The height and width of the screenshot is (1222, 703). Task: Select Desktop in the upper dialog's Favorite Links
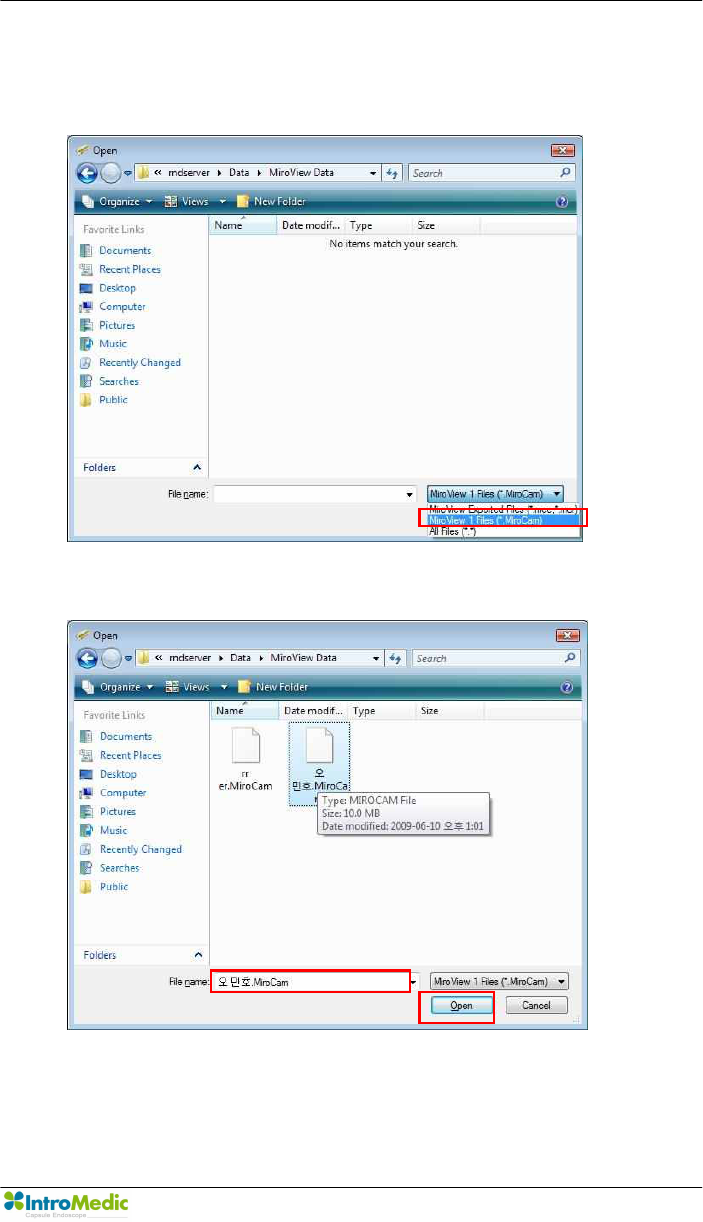pyautogui.click(x=117, y=288)
